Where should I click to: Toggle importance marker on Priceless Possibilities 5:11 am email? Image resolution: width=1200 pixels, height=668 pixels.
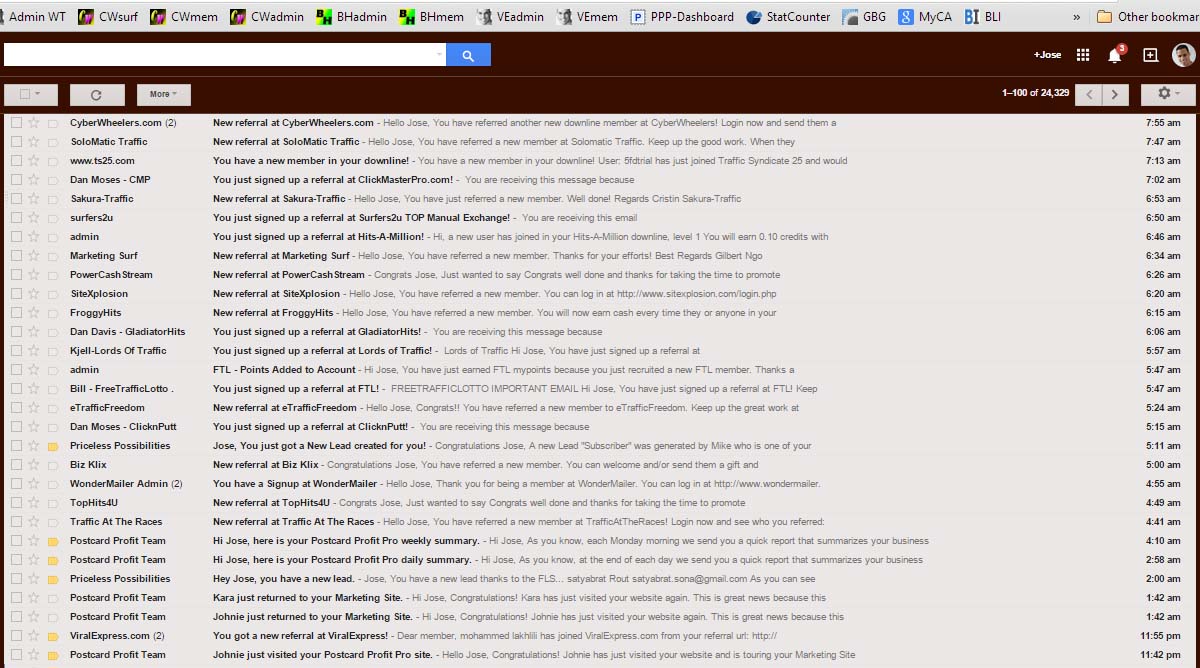(53, 446)
